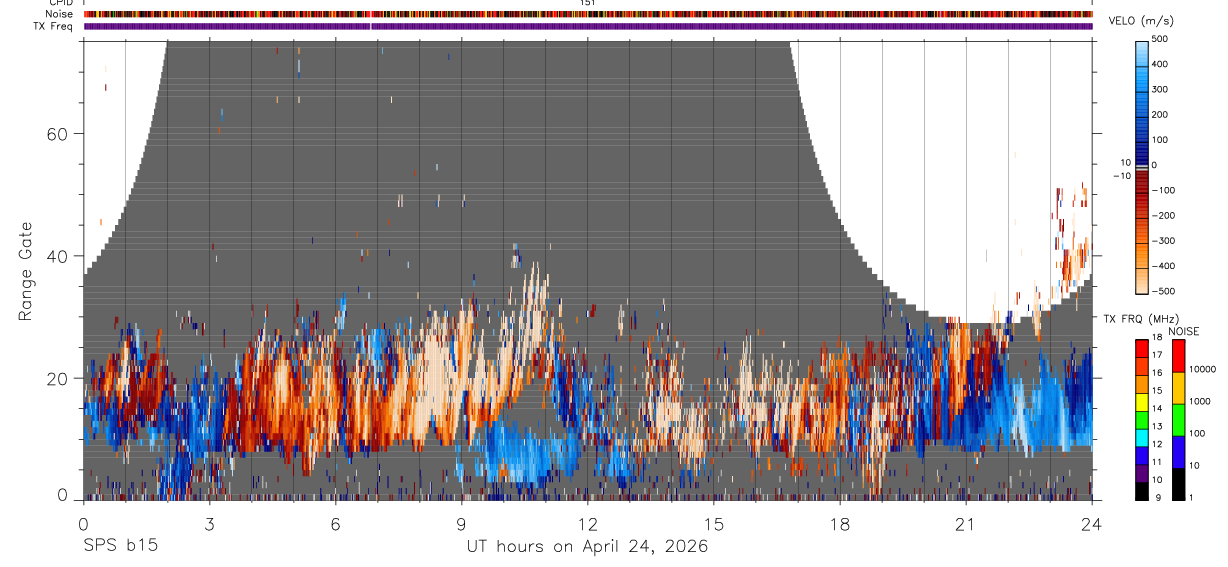
Task: Click the Noise strip along the top
Action: (x=588, y=14)
